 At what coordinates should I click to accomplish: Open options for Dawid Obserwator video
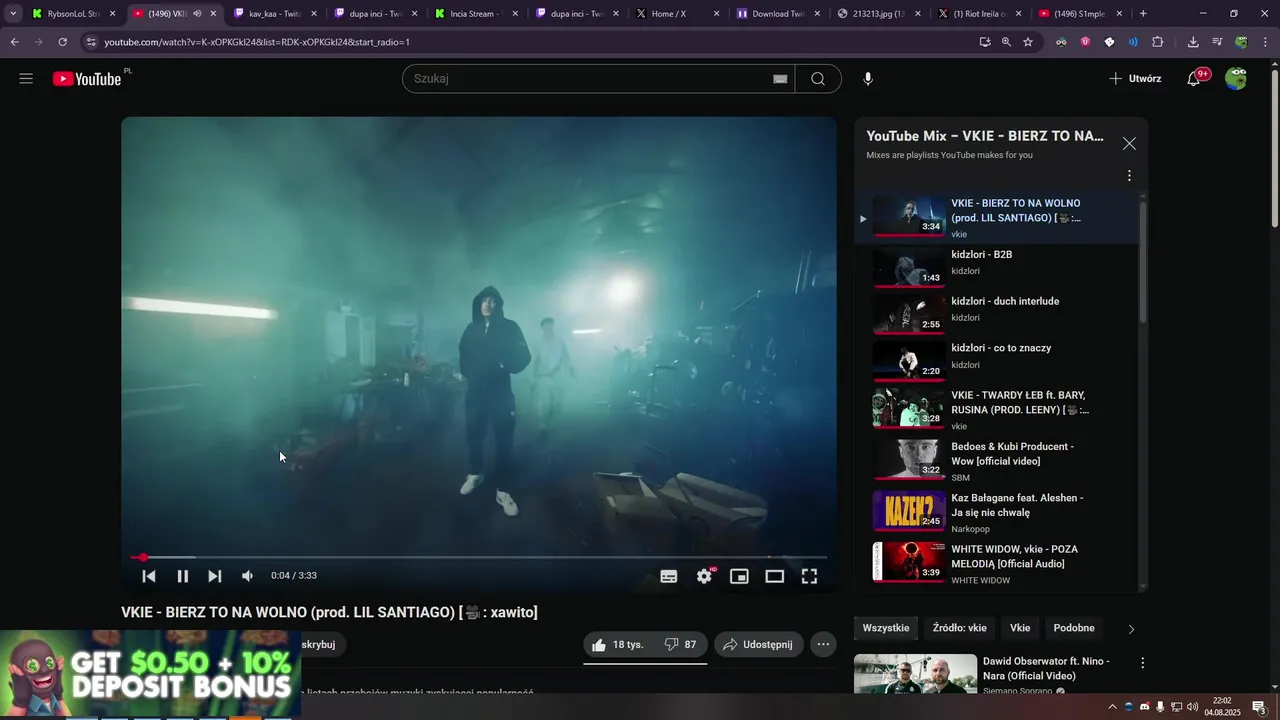click(x=1142, y=663)
